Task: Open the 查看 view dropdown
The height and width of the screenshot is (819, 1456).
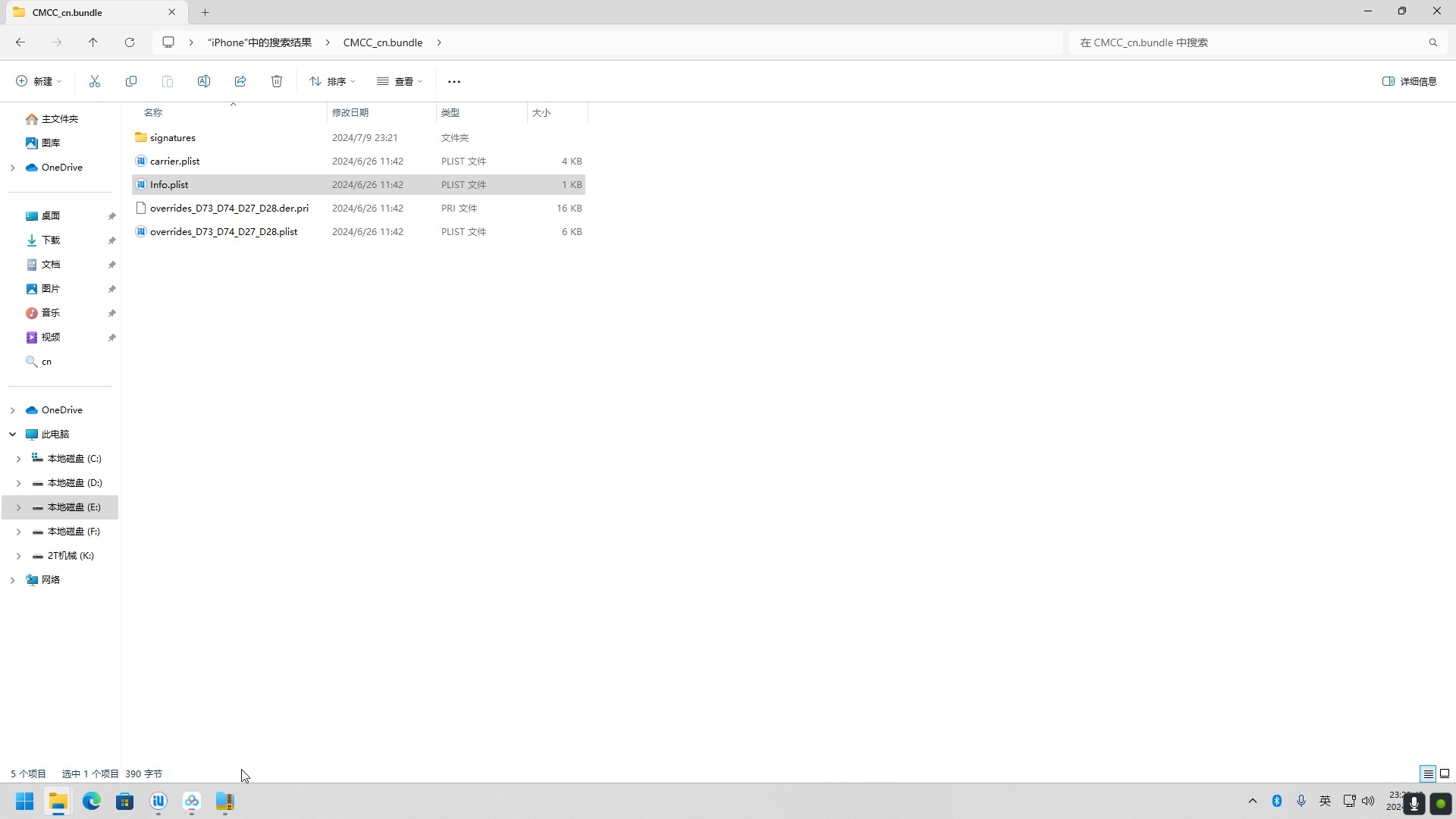Action: pyautogui.click(x=400, y=81)
